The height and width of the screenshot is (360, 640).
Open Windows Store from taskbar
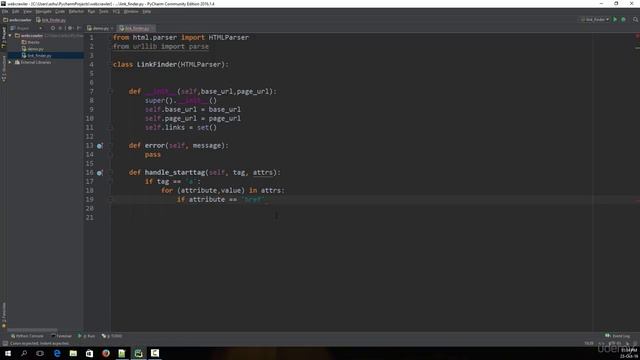point(89,353)
